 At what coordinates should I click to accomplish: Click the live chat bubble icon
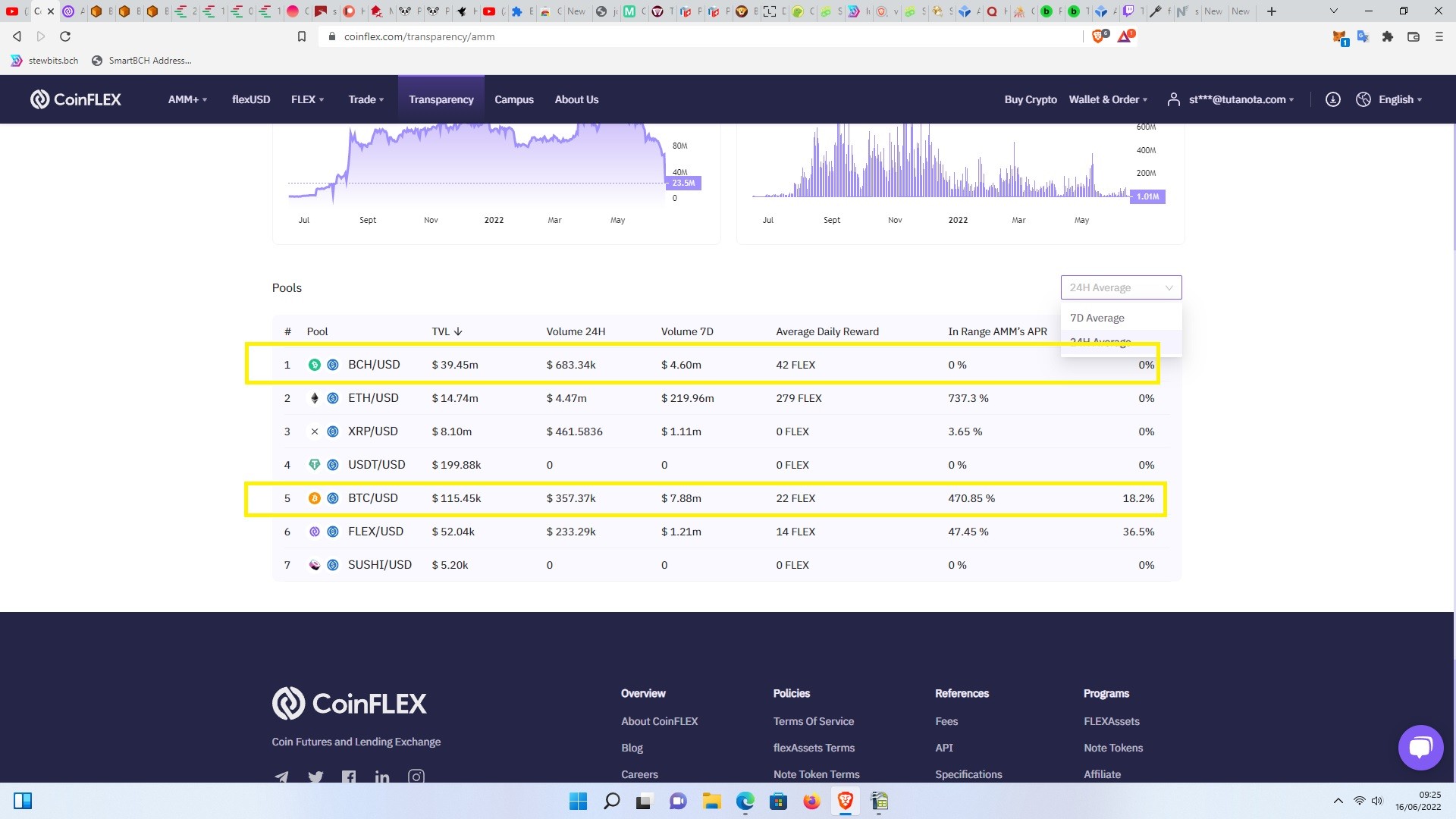pyautogui.click(x=1420, y=748)
